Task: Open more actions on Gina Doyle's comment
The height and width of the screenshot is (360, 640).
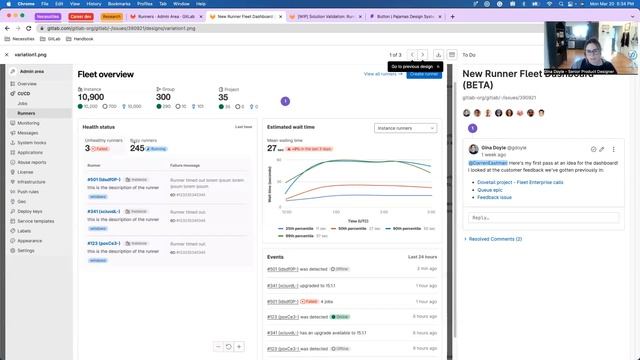Action: point(613,149)
